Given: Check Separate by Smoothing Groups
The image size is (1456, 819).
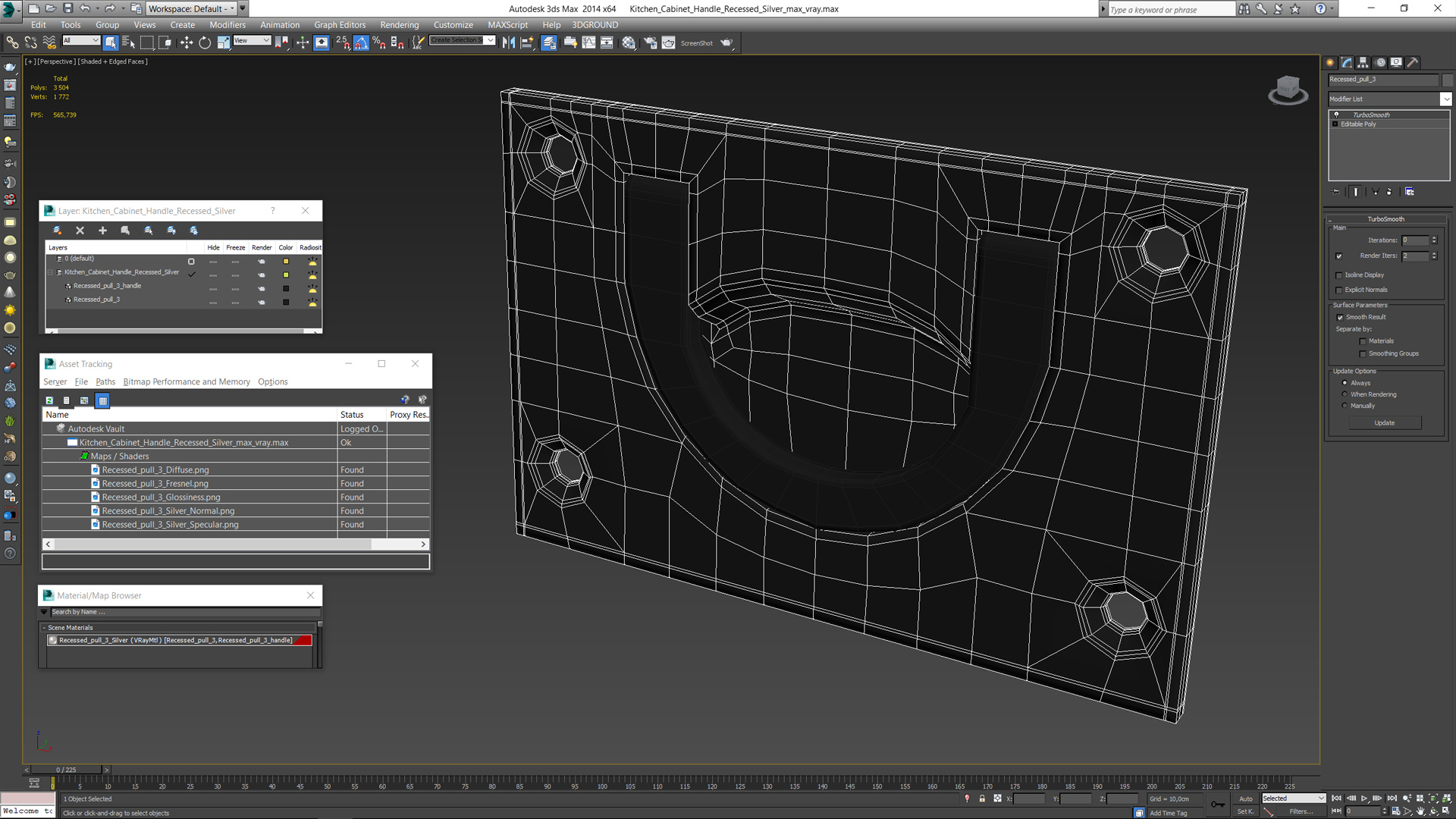Looking at the screenshot, I should tap(1363, 354).
